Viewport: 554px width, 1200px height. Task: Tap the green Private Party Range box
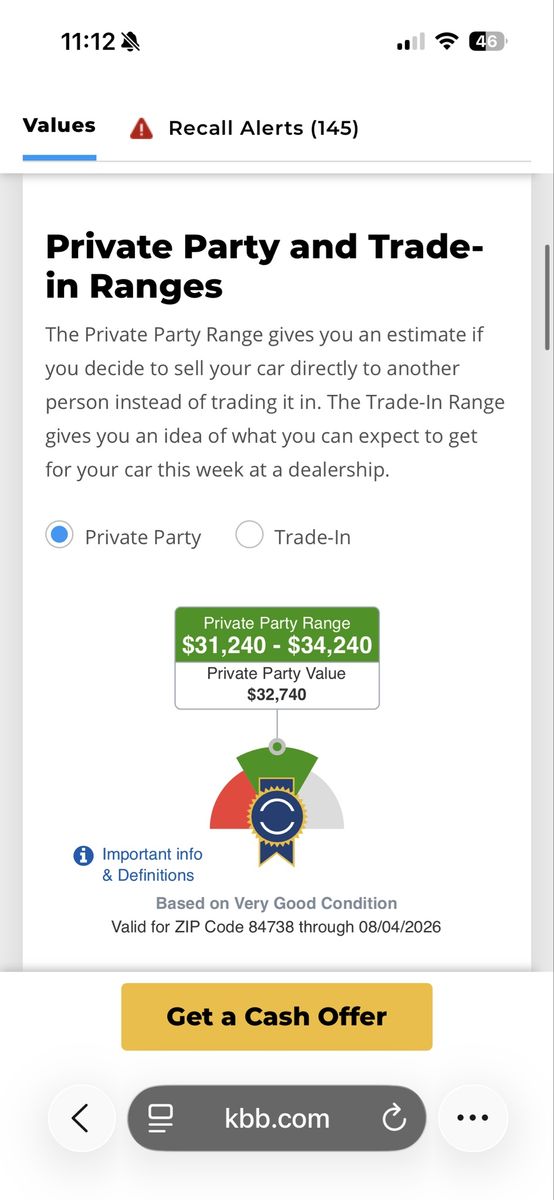tap(277, 635)
